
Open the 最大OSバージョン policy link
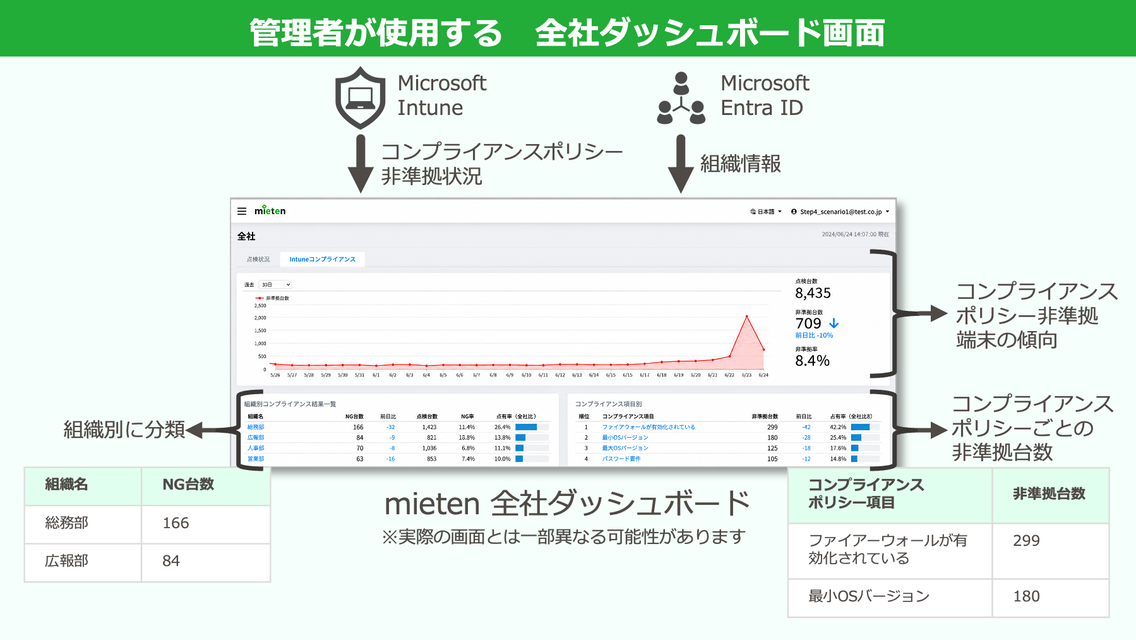pos(625,449)
